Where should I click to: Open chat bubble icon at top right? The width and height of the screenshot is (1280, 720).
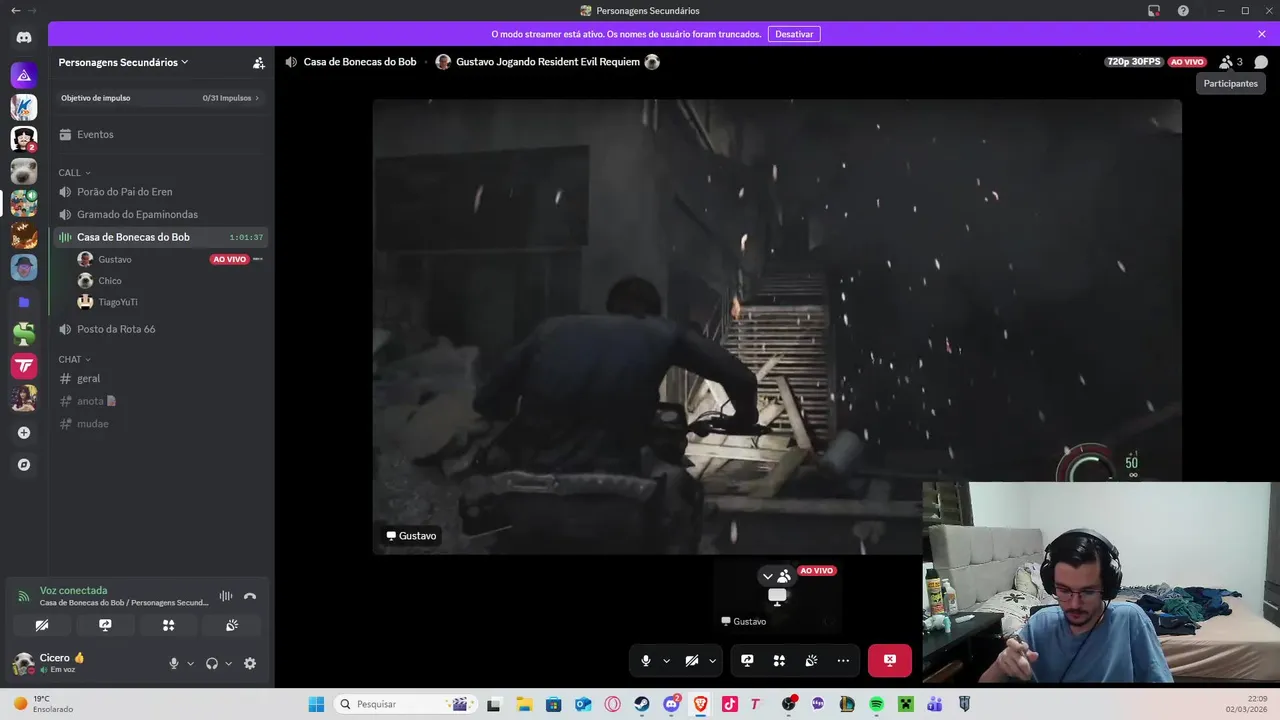point(1261,62)
